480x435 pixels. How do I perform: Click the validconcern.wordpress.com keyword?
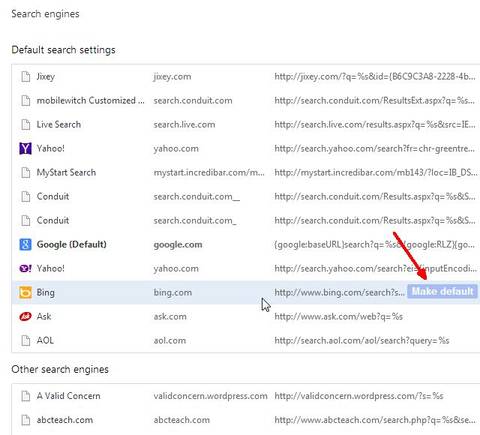[210, 396]
